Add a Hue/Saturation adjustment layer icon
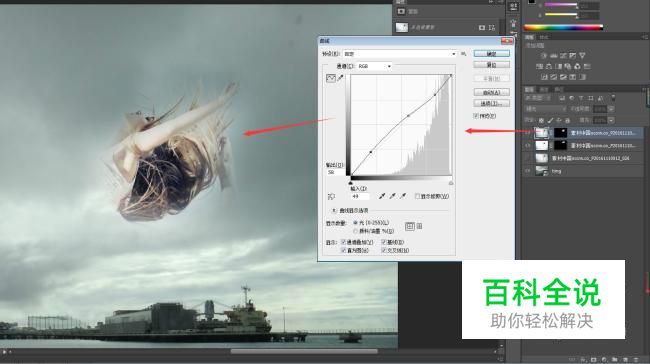 click(539, 66)
